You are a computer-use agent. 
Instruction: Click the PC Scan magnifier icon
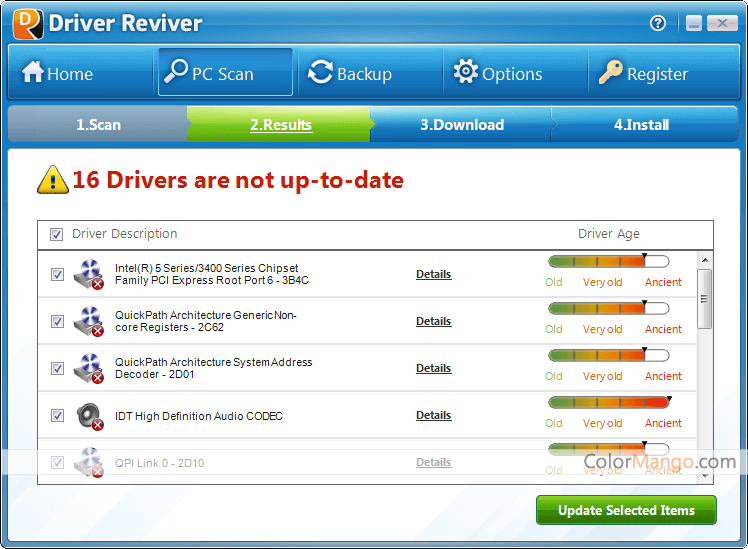pos(176,72)
